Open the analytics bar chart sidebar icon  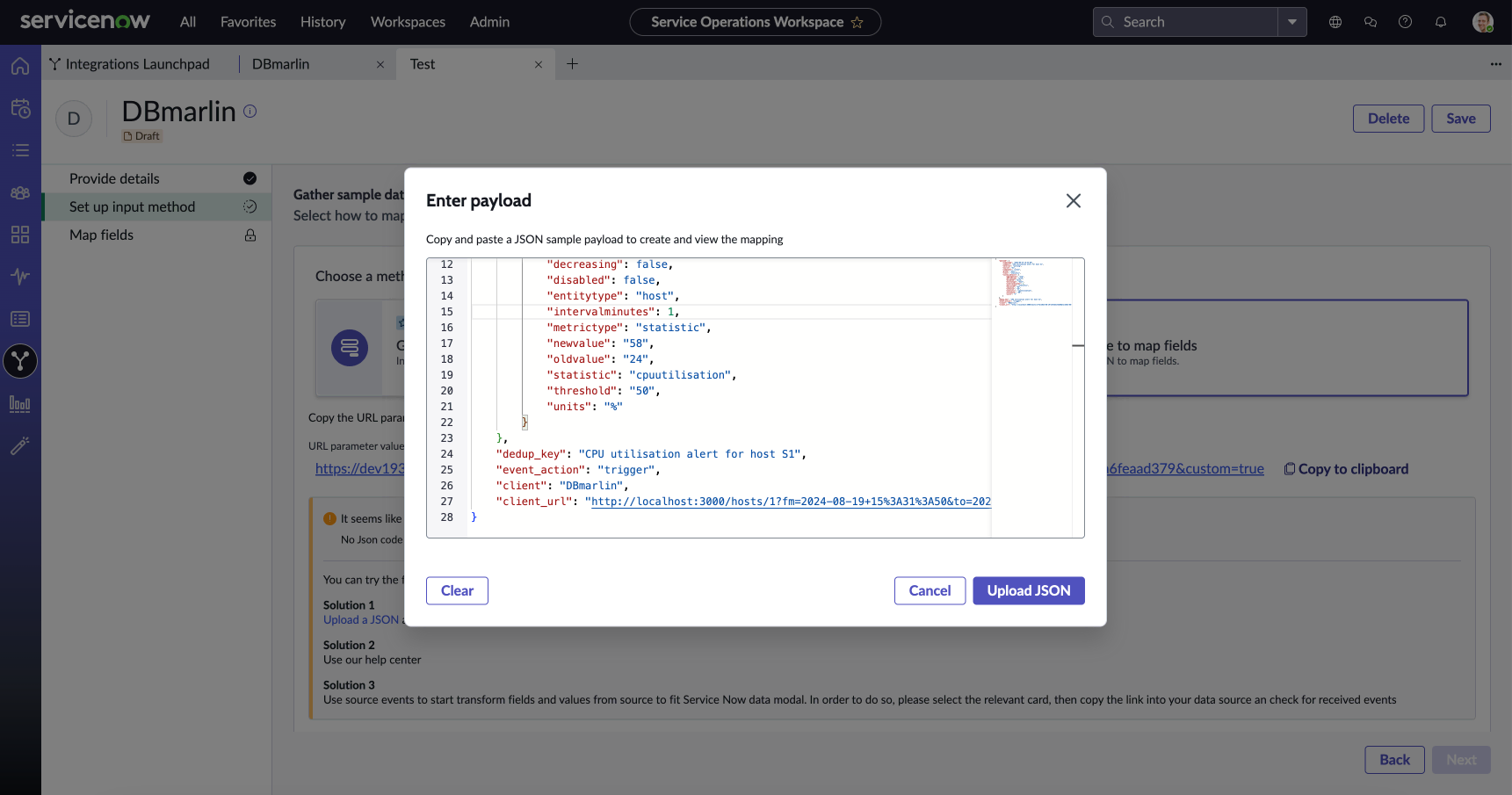20,403
